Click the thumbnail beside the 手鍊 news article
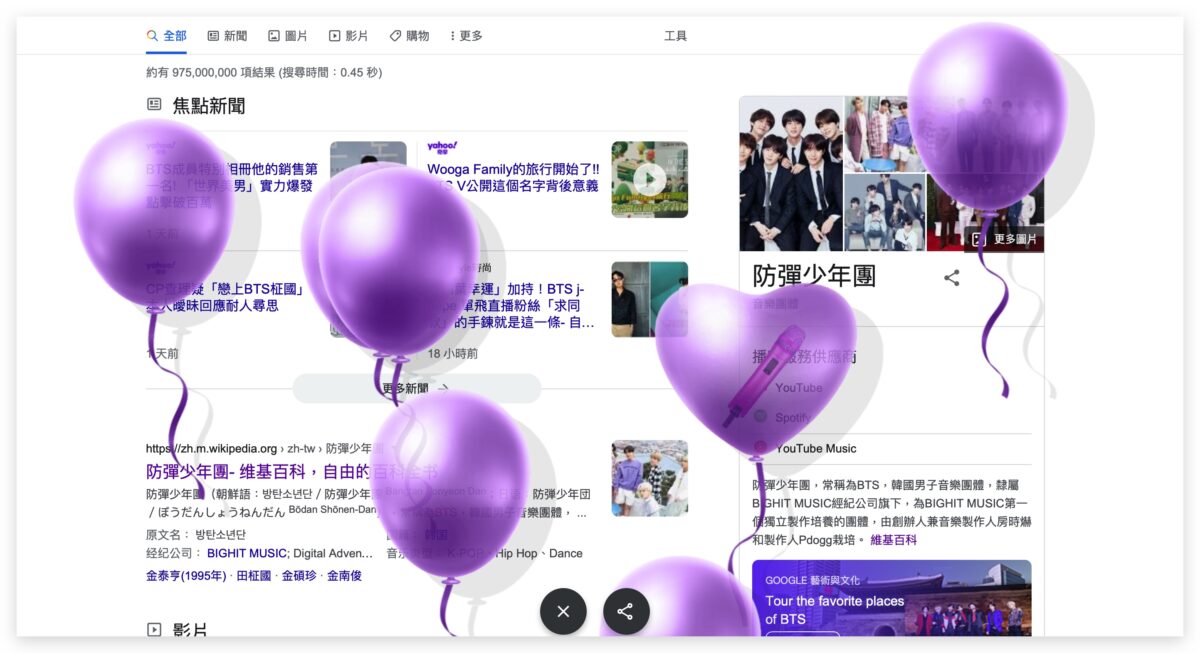 click(649, 299)
